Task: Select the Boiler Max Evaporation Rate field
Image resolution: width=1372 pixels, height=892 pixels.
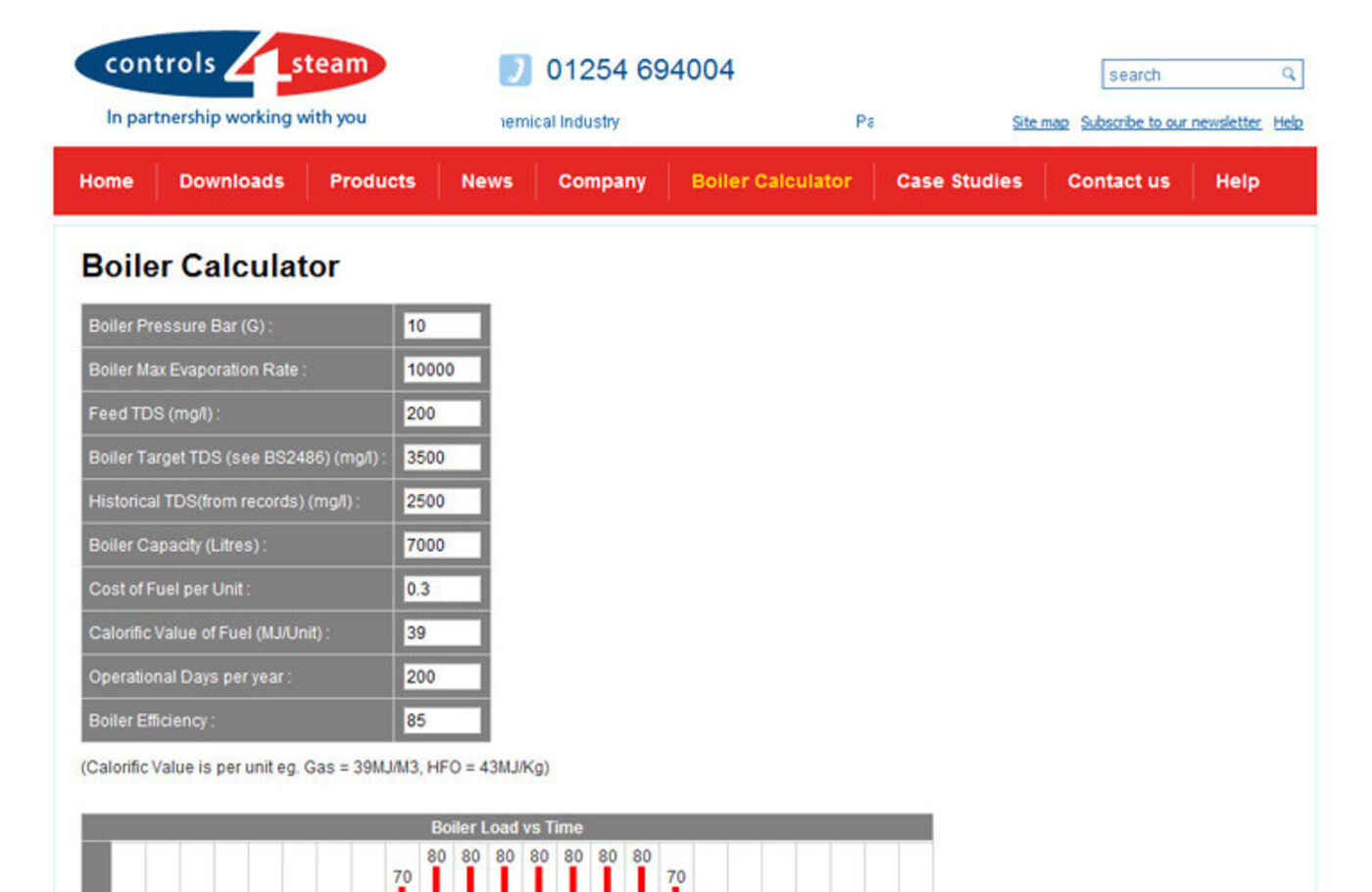Action: (442, 370)
